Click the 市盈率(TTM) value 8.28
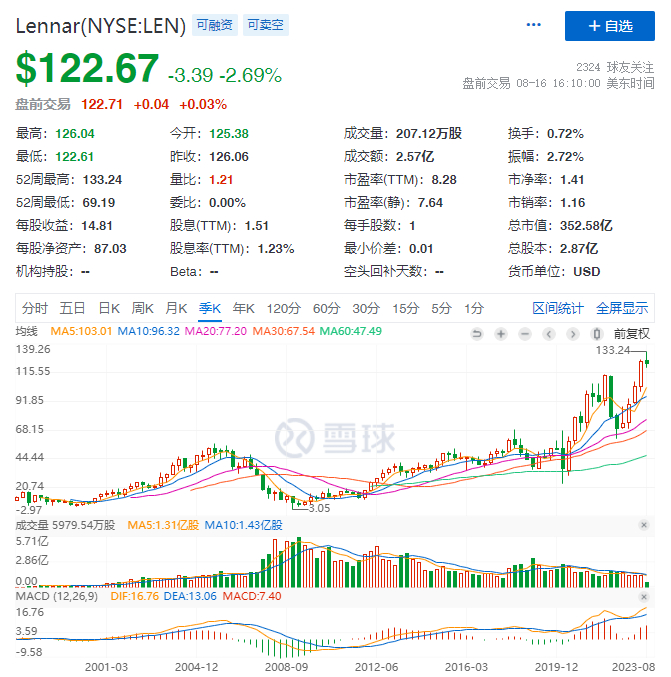The height and width of the screenshot is (677, 671). [444, 180]
